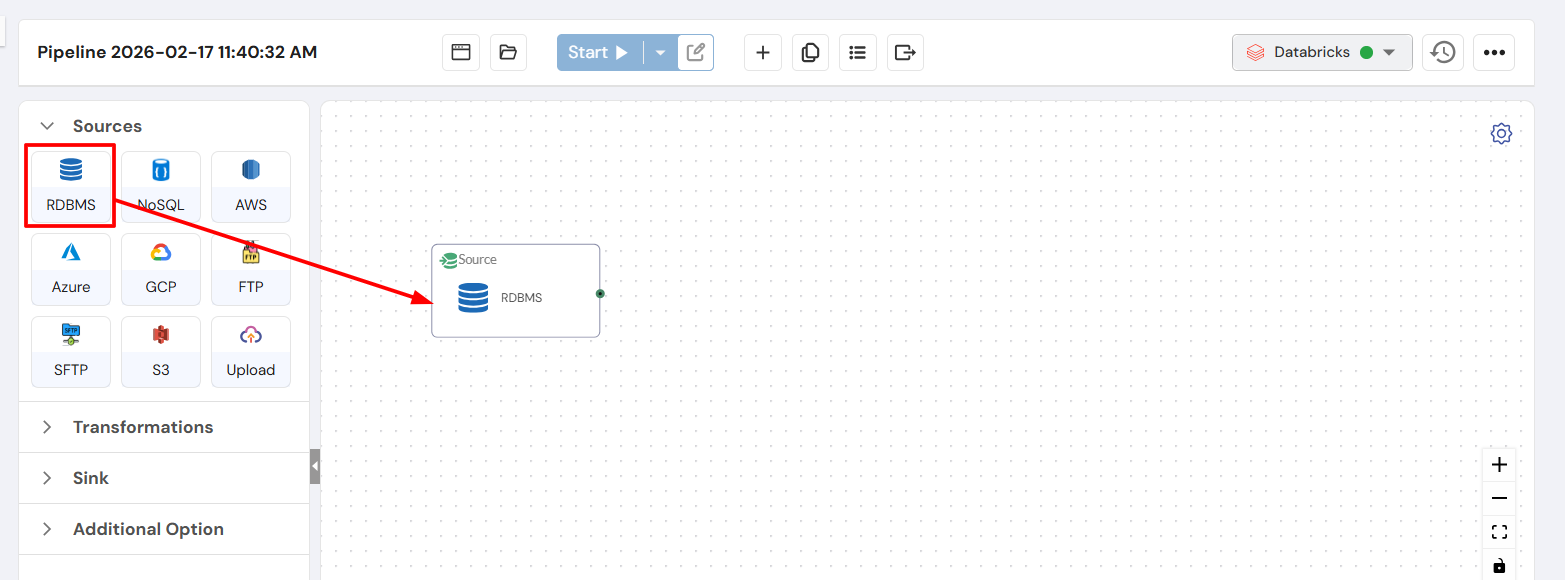Open the pipeline history clock icon

[1442, 53]
